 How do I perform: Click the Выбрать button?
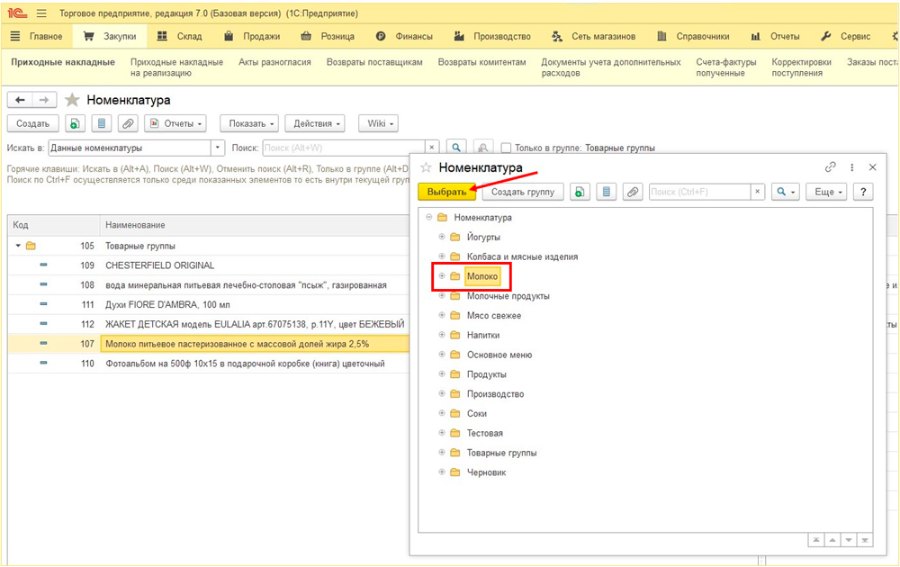tap(447, 192)
